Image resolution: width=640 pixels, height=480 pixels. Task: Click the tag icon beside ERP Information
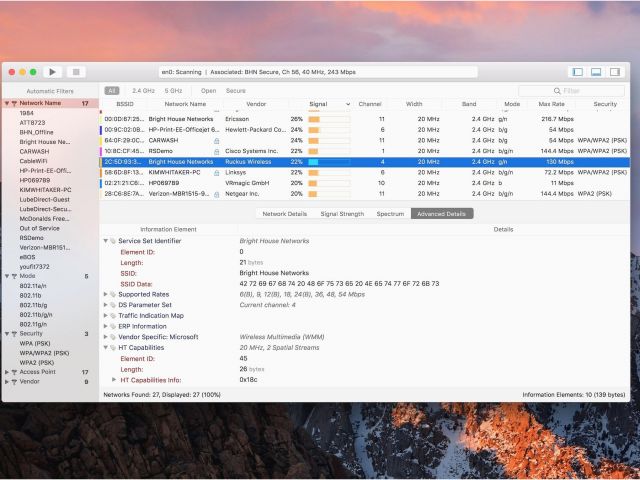coord(113,326)
